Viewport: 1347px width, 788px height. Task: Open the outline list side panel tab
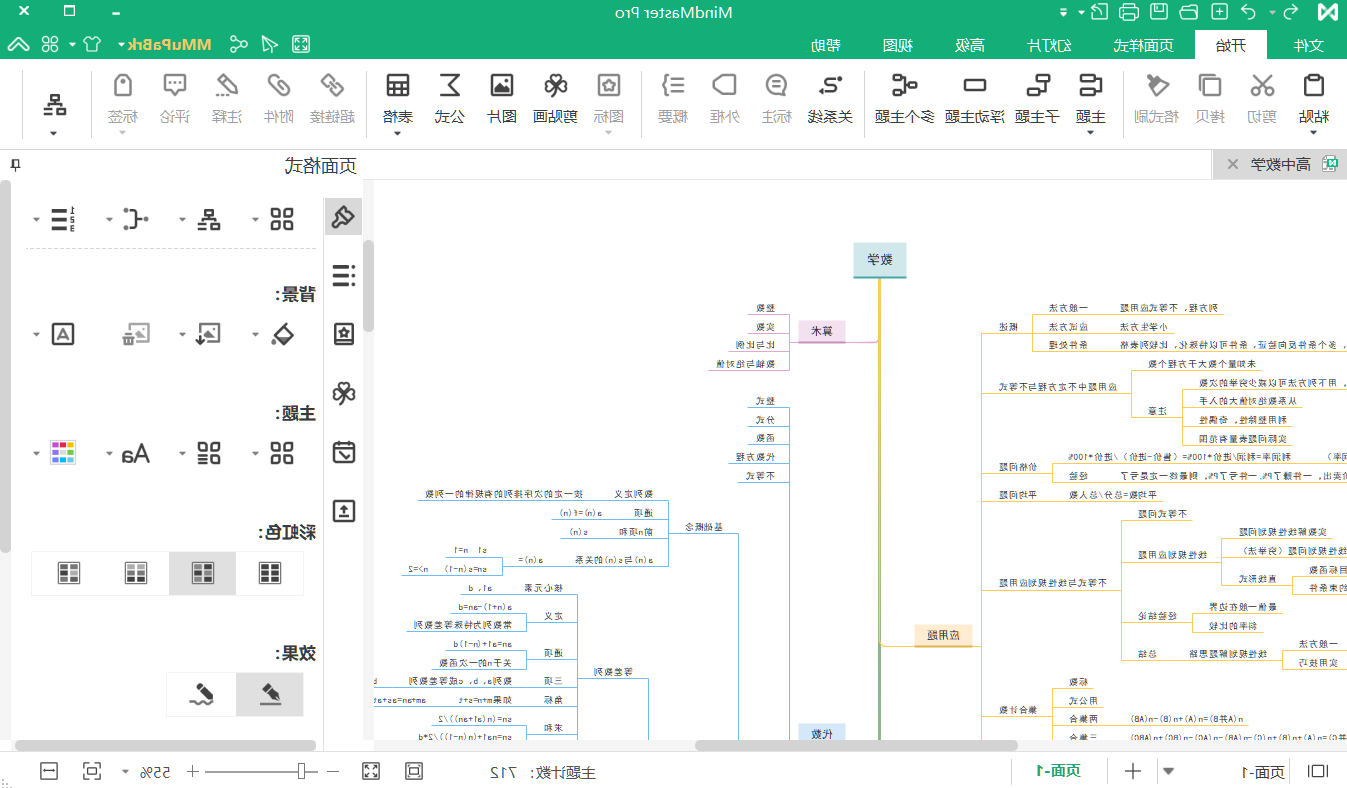(343, 275)
